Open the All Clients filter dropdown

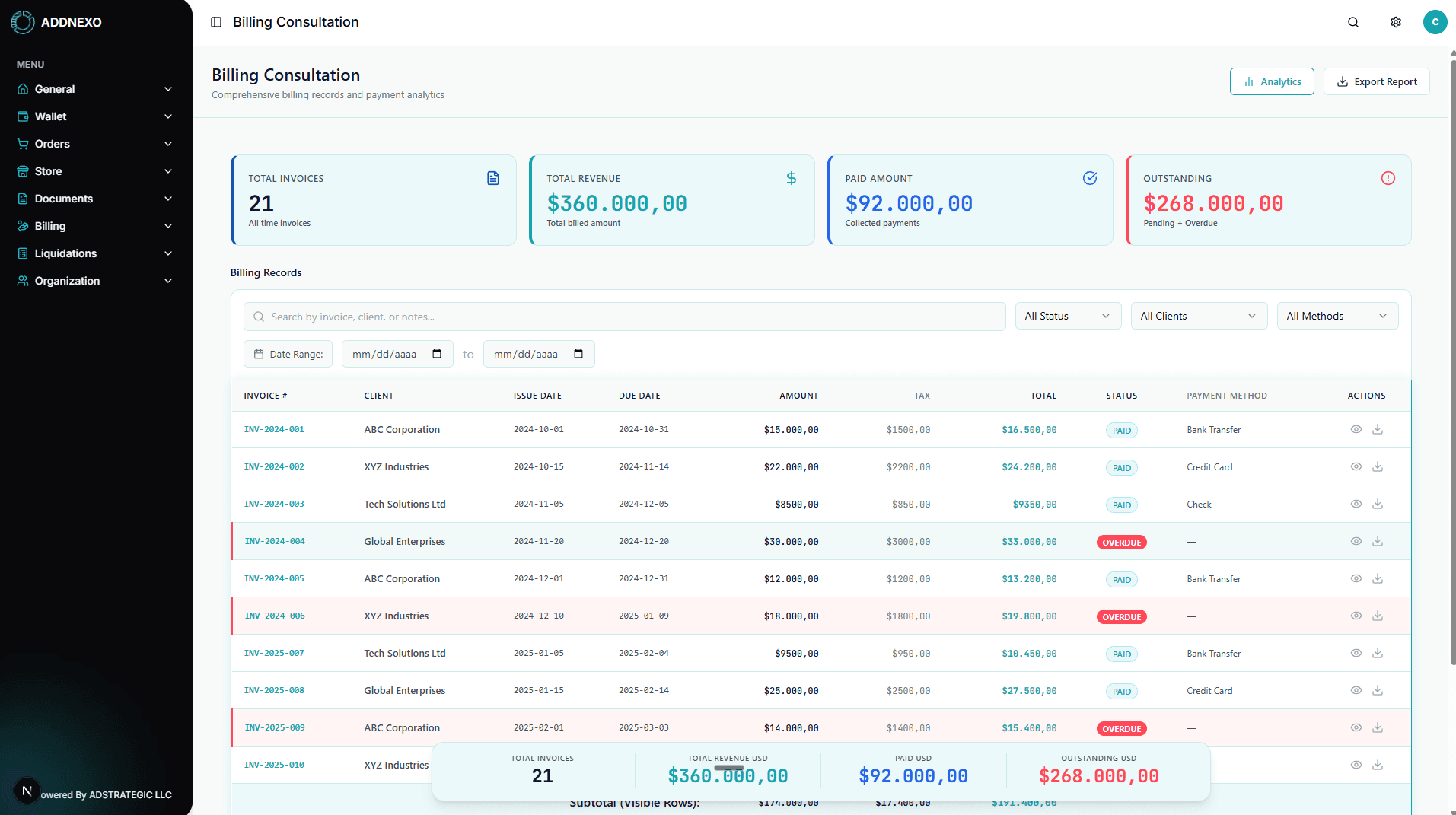point(1199,316)
